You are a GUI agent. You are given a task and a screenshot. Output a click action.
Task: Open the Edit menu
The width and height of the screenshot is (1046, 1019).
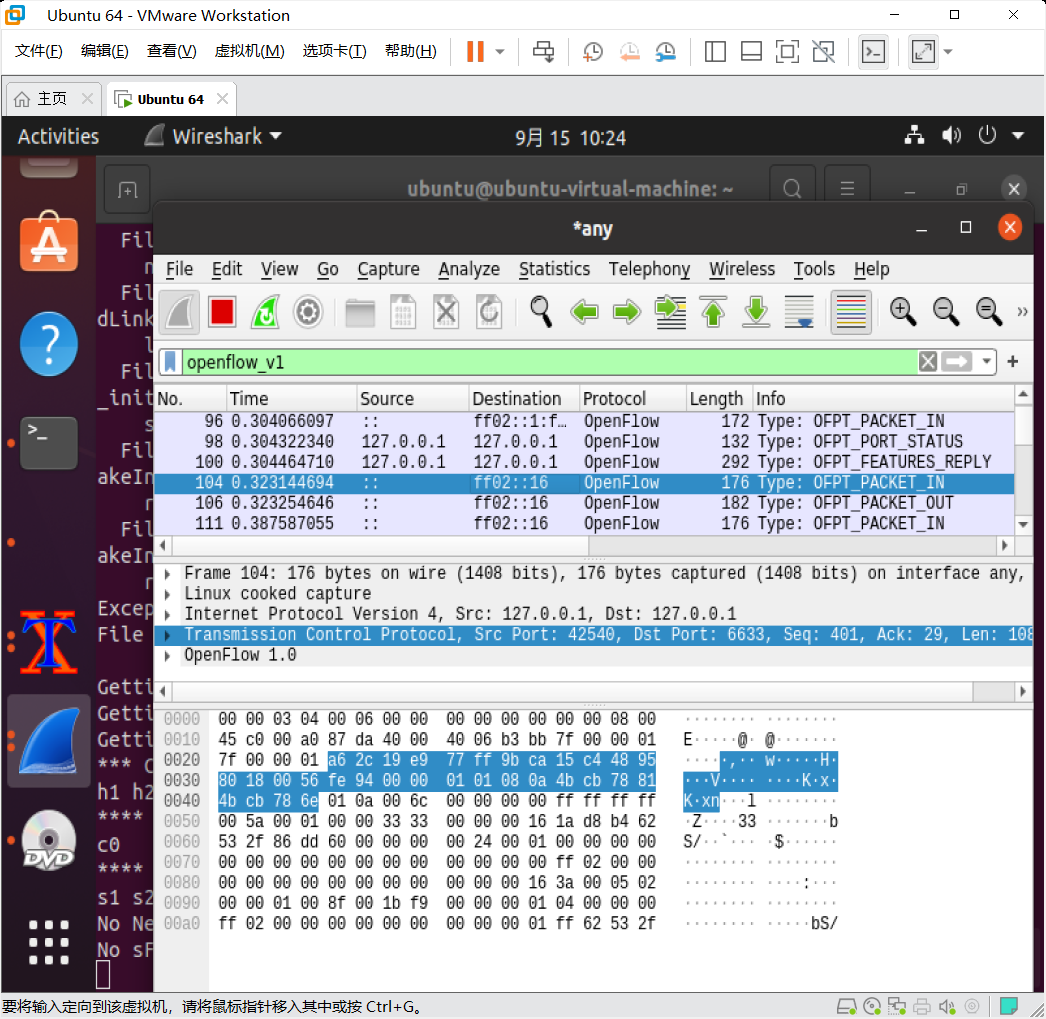[227, 269]
